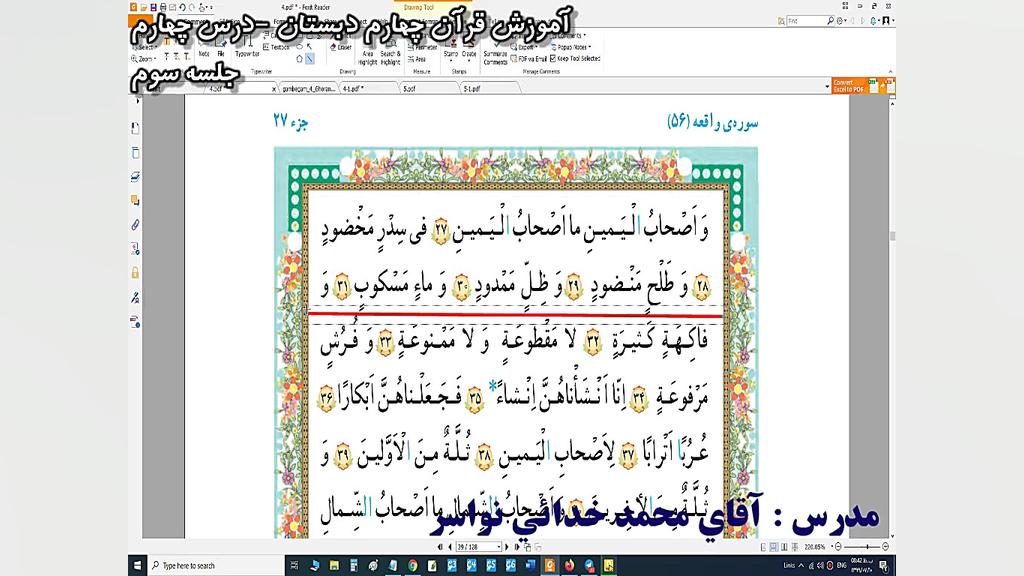
Task: Toggle continuous scrolling view mode
Action: [773, 545]
